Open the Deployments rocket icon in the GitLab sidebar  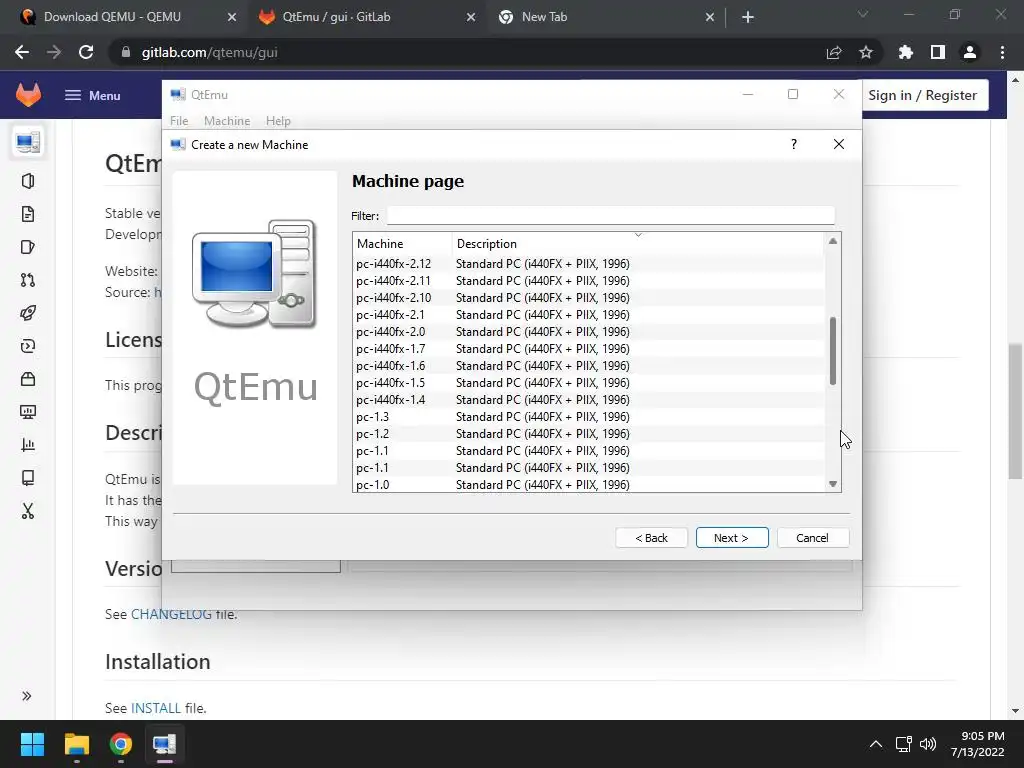tap(28, 313)
